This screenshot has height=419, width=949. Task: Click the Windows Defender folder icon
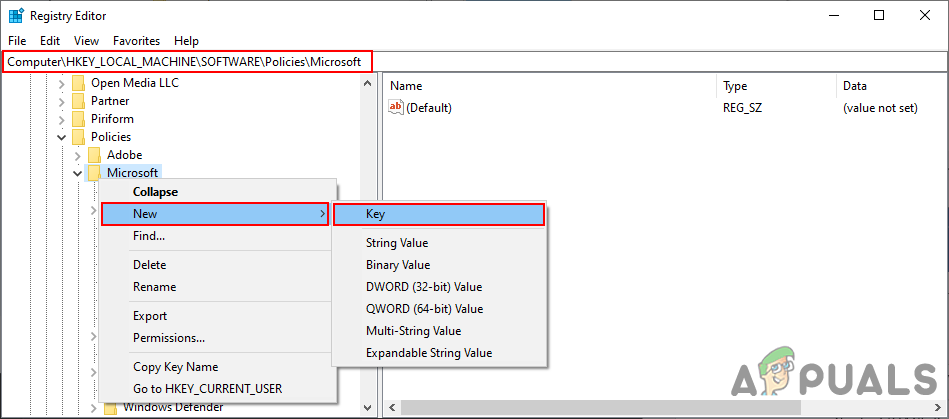(x=110, y=407)
